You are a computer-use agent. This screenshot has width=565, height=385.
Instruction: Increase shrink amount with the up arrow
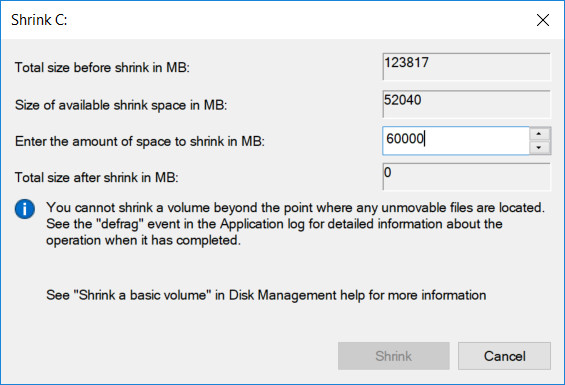[x=539, y=134]
